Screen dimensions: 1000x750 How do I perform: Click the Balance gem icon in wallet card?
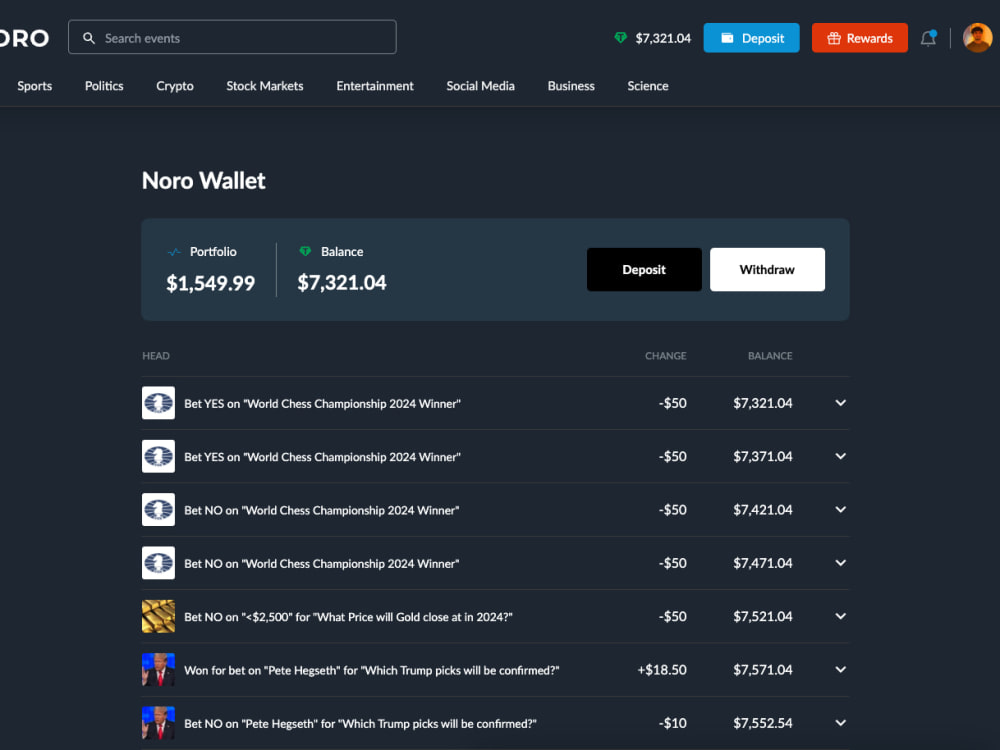point(305,251)
